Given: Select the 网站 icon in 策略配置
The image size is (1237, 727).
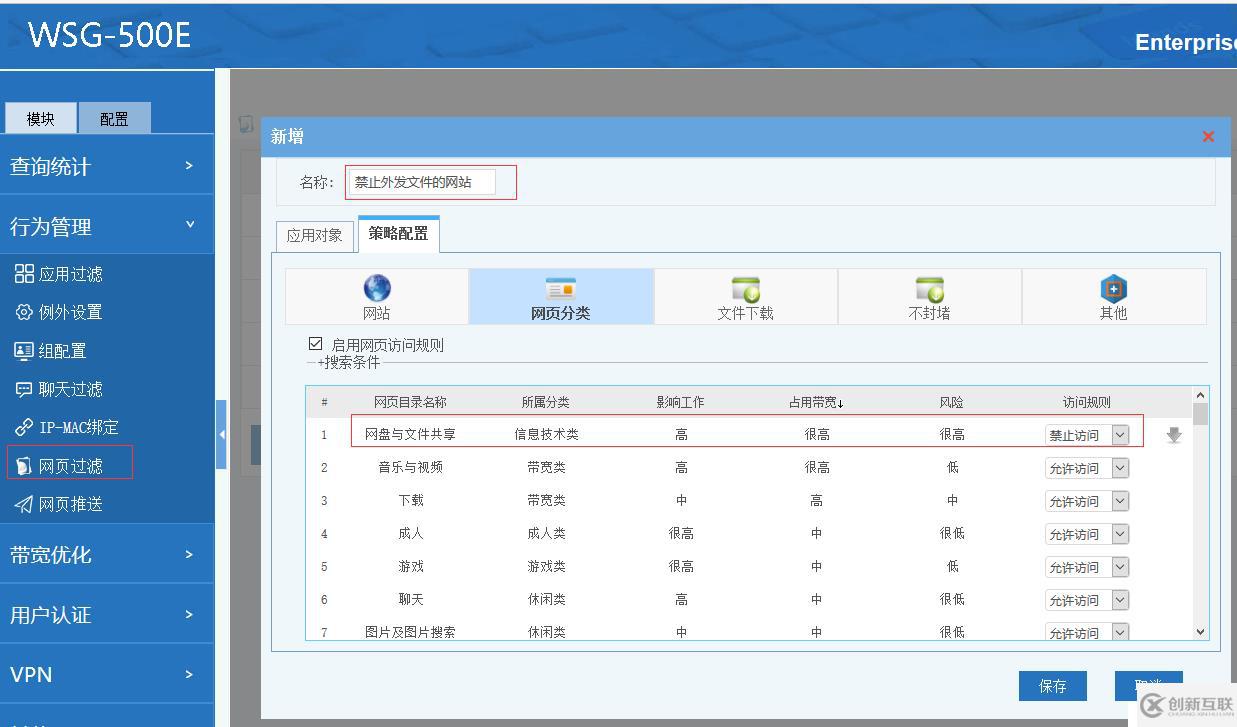Looking at the screenshot, I should 376,296.
